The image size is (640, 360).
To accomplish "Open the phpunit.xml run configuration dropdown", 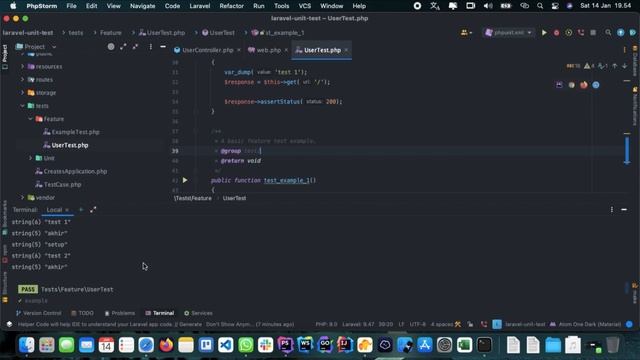I will coord(509,33).
